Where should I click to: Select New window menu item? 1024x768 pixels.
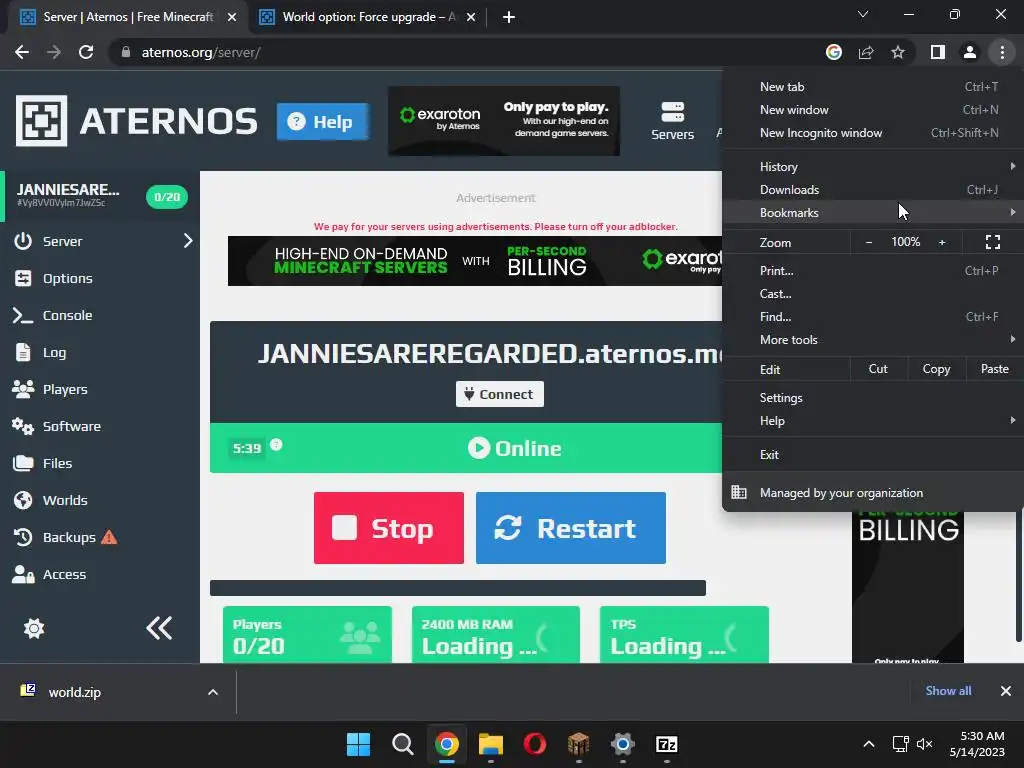[x=872, y=110]
